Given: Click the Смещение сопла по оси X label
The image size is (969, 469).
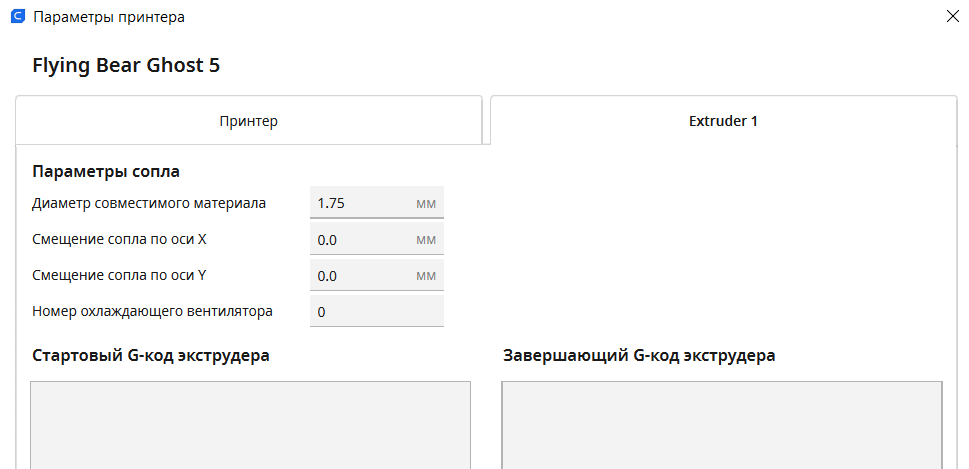Looking at the screenshot, I should (x=119, y=239).
